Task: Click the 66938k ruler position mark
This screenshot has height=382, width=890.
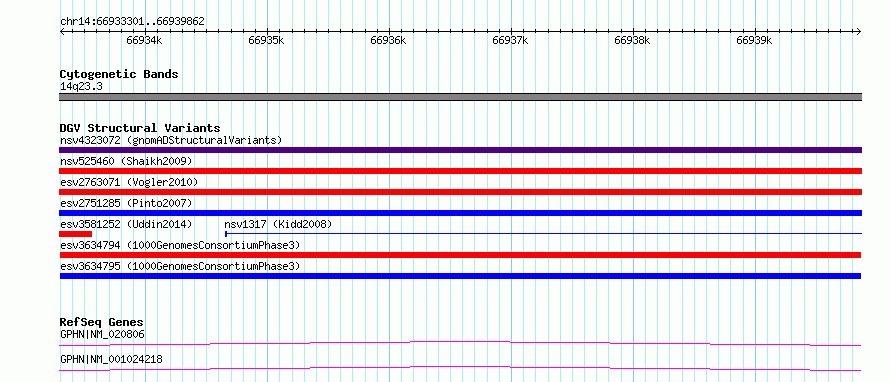Action: pos(633,40)
